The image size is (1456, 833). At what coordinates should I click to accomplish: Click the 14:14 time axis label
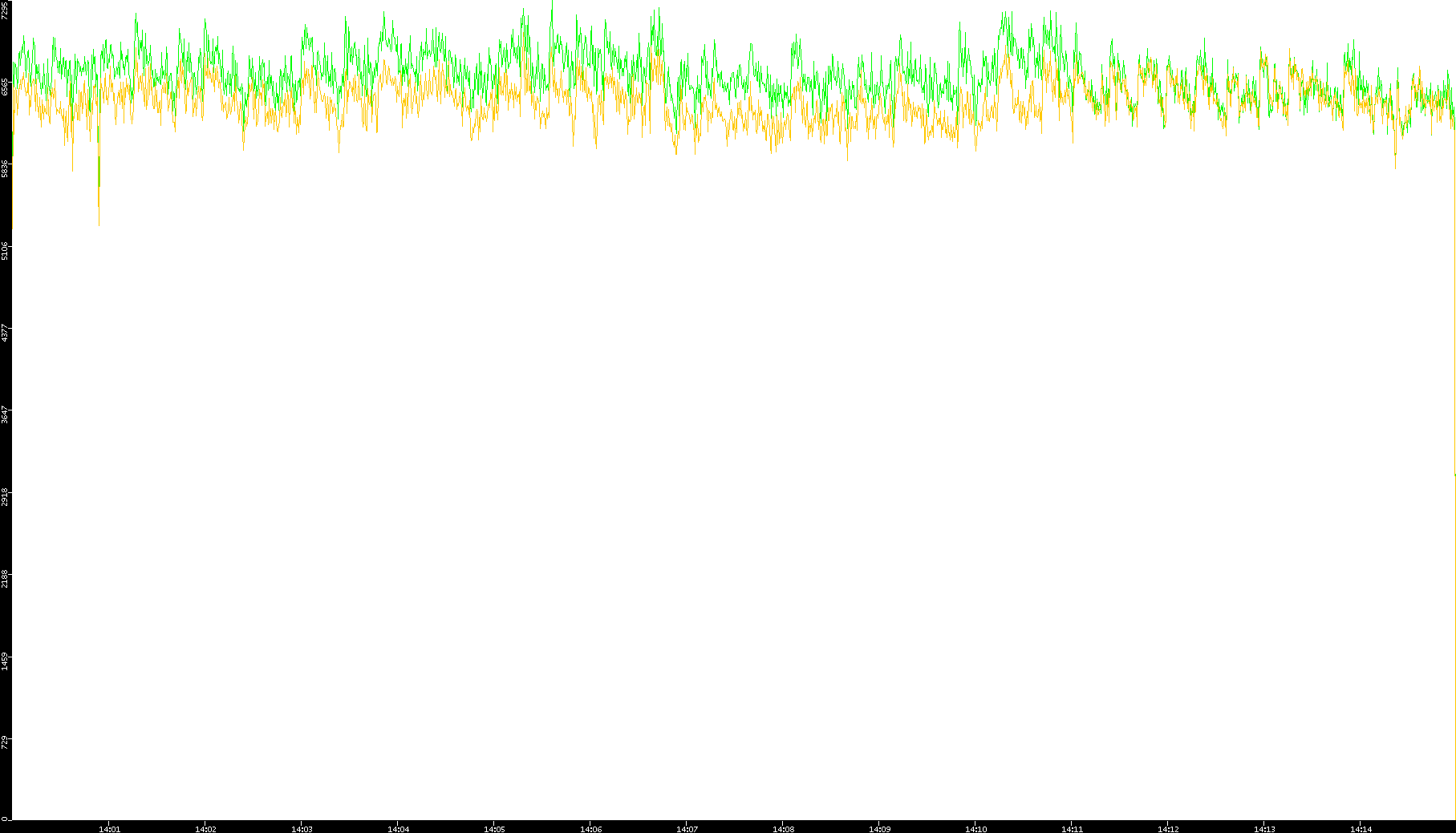tap(1361, 829)
